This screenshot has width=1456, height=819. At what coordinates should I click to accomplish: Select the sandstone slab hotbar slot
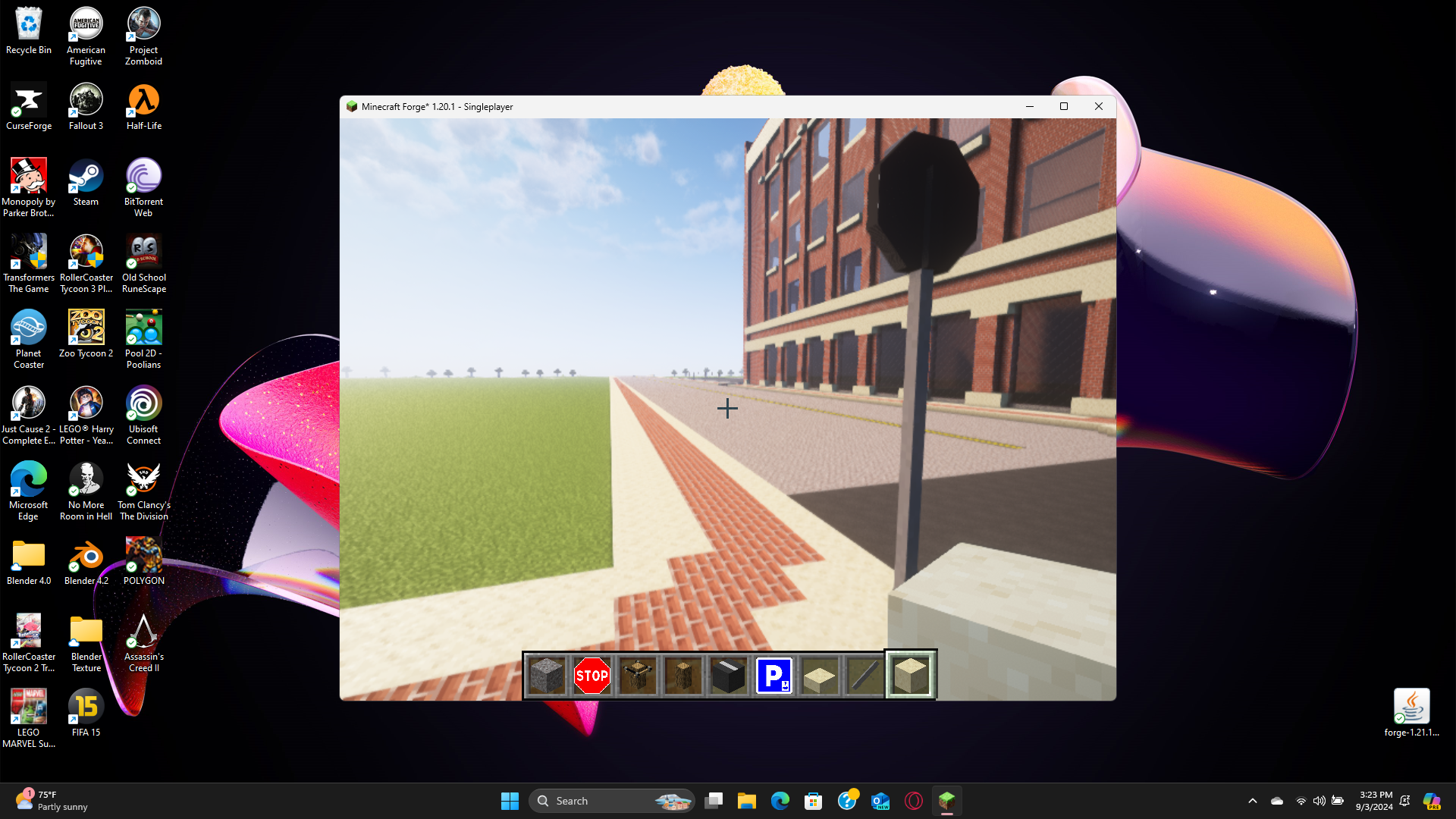(x=819, y=675)
